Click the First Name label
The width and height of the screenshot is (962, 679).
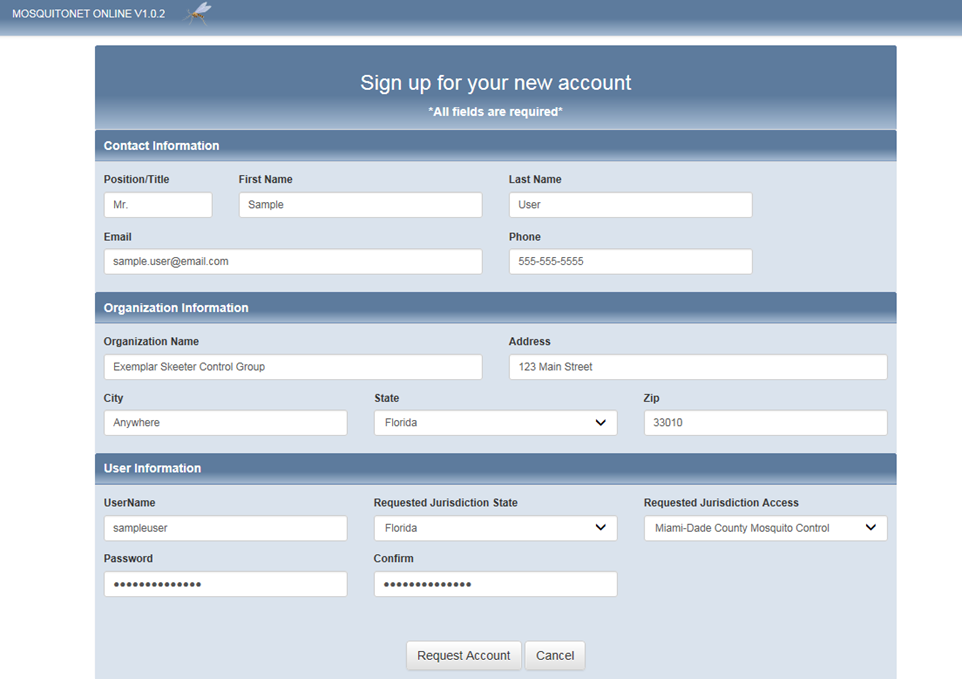tap(265, 180)
